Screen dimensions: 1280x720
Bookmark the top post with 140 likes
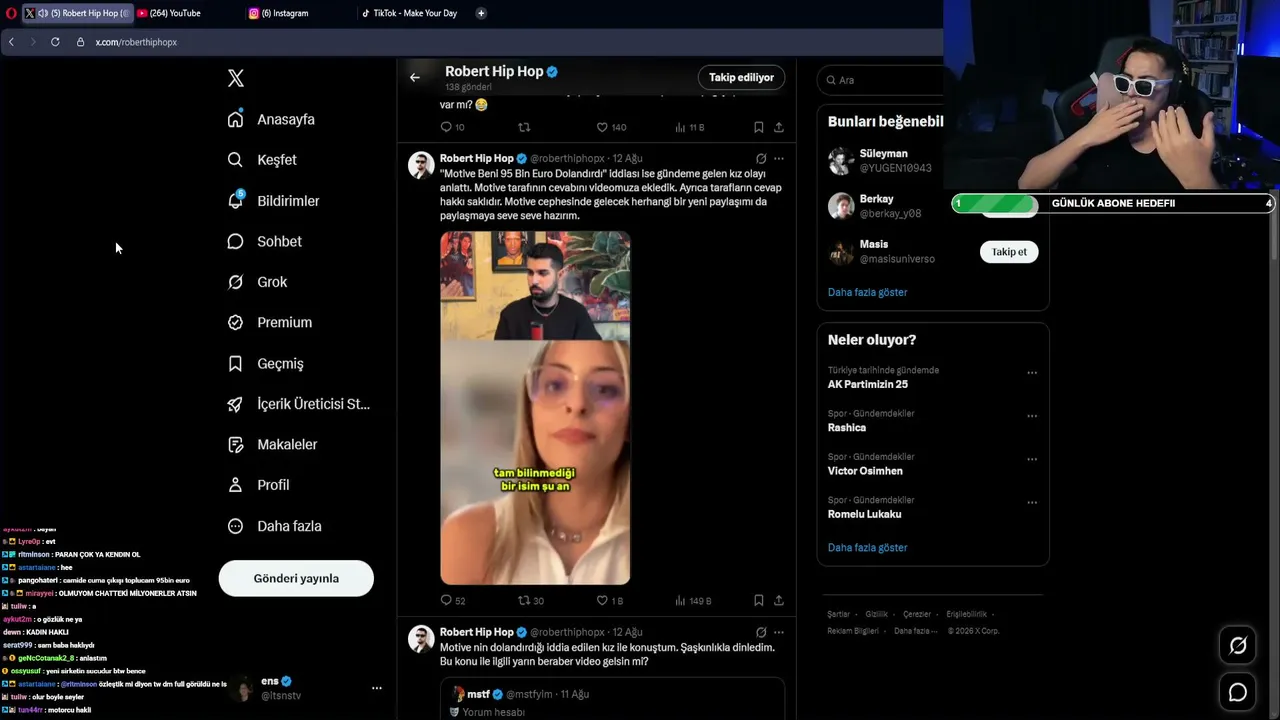point(758,127)
